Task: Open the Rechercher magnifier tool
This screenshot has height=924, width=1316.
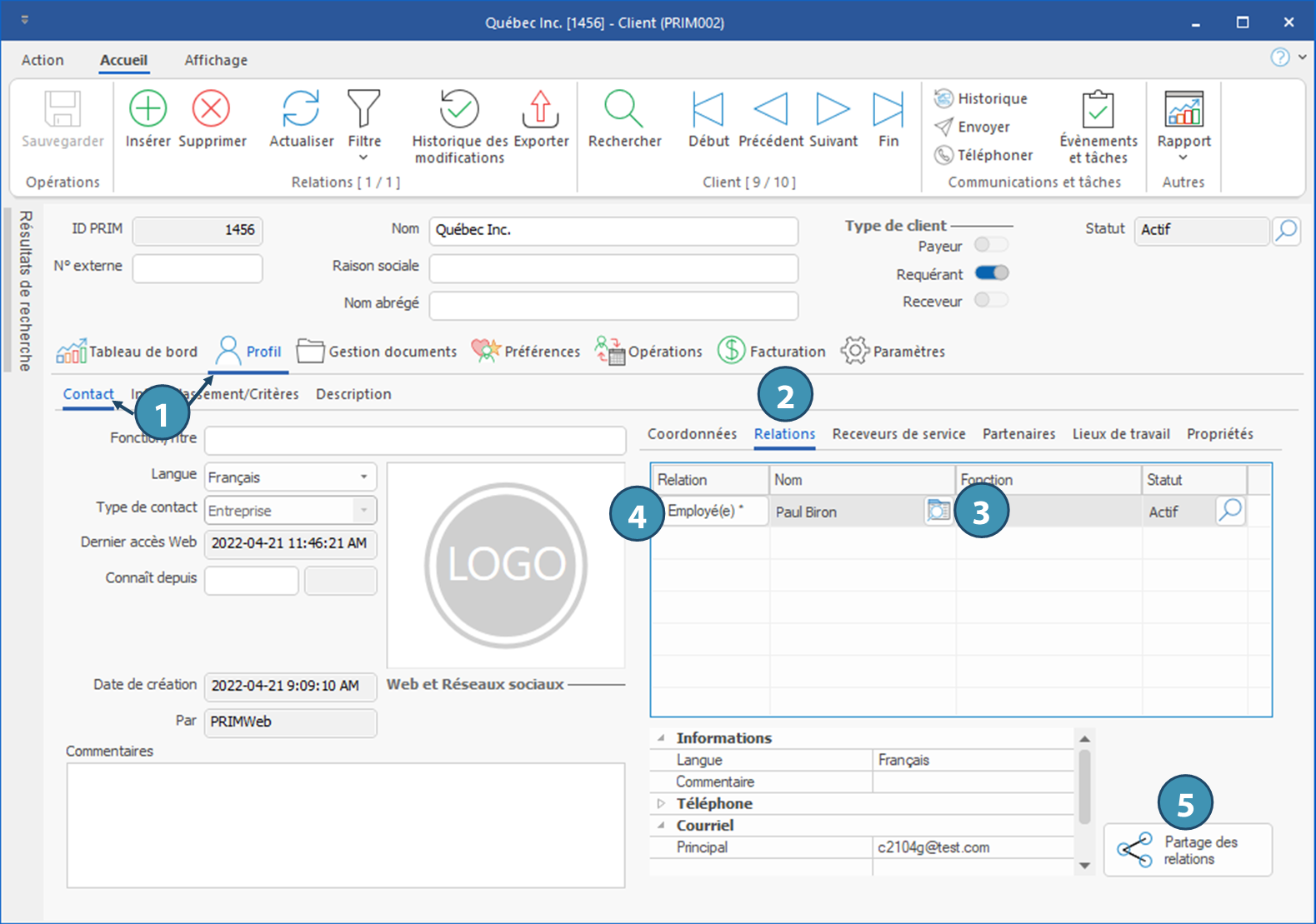Action: click(624, 109)
